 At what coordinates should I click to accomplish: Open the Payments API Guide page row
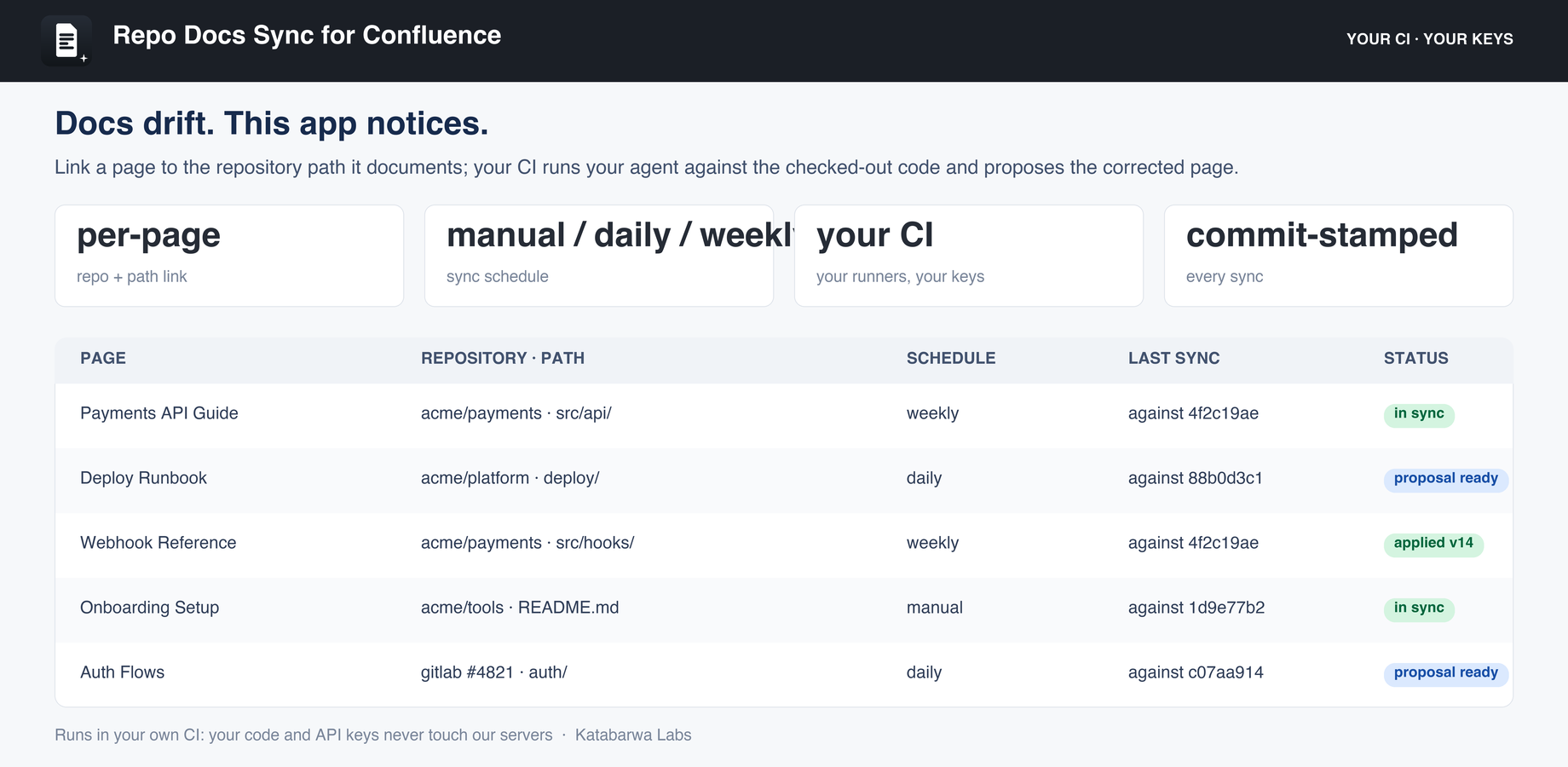click(x=784, y=415)
